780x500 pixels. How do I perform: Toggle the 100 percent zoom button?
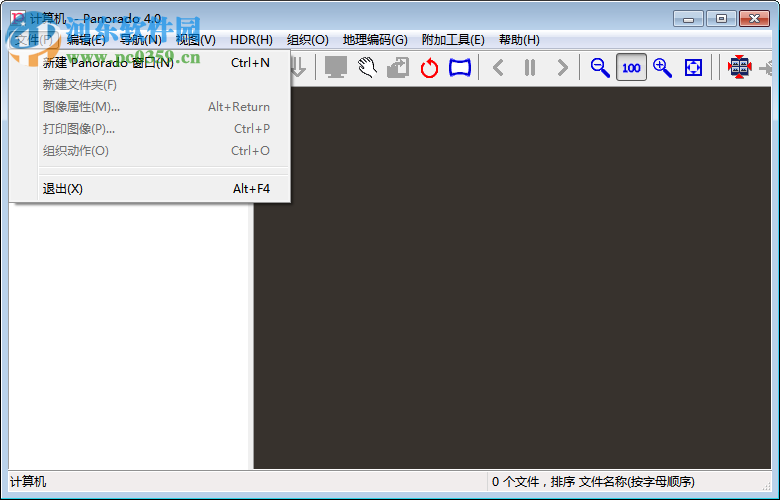pos(631,67)
